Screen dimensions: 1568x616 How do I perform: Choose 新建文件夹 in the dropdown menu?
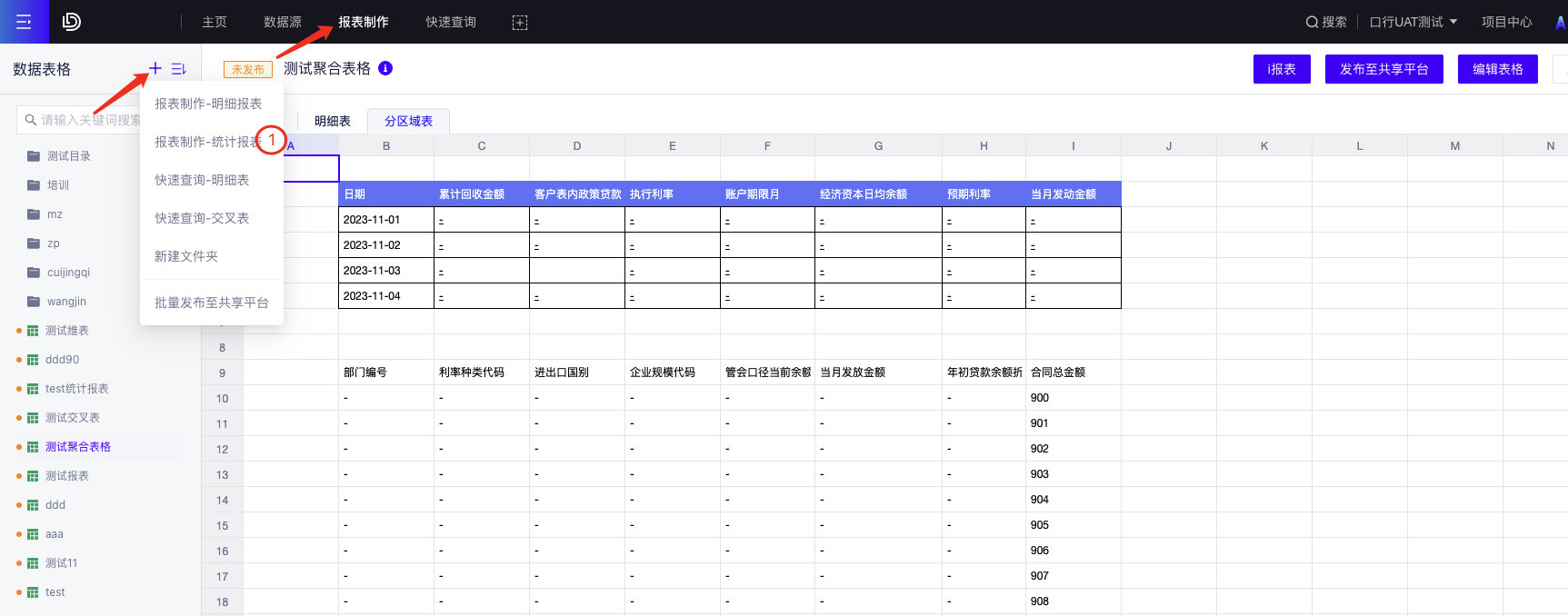tap(186, 256)
